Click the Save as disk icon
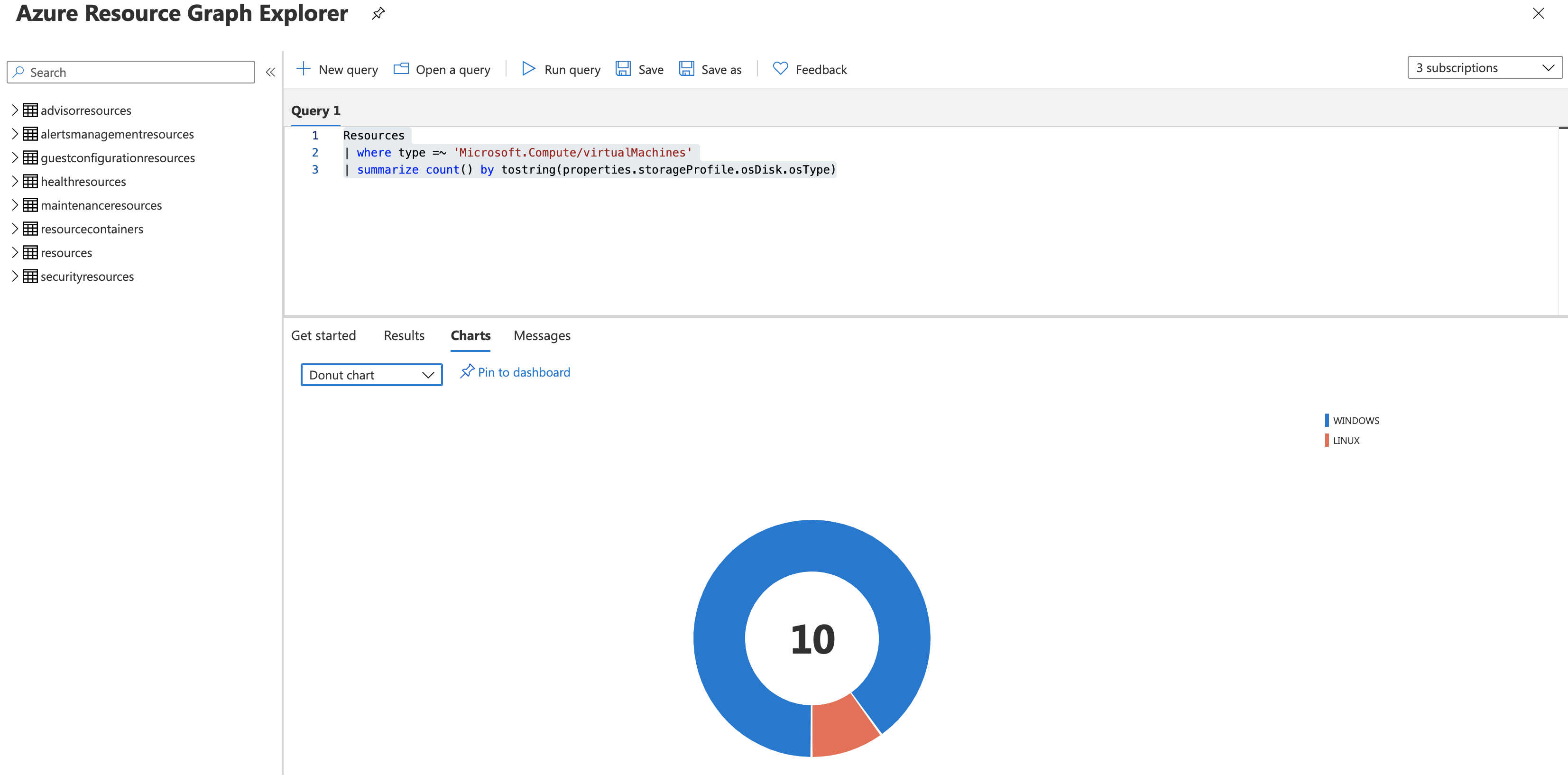1568x775 pixels. point(687,69)
